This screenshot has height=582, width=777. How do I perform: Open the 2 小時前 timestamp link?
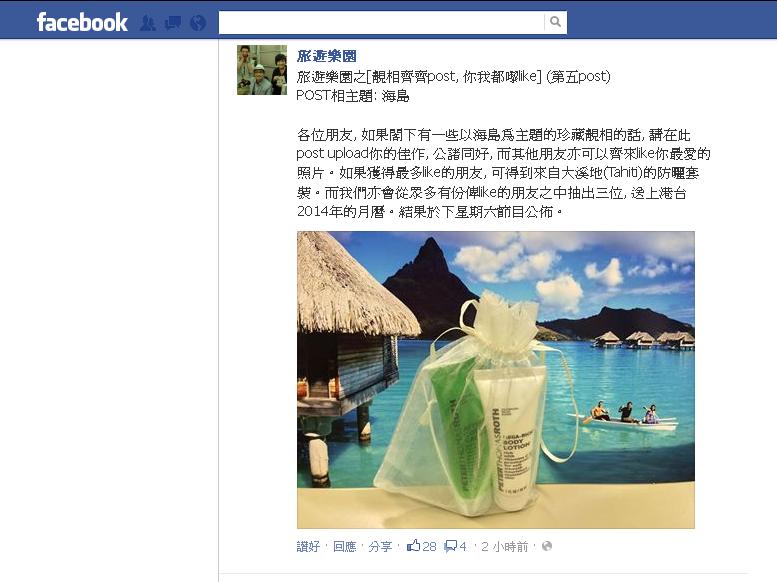pyautogui.click(x=504, y=546)
